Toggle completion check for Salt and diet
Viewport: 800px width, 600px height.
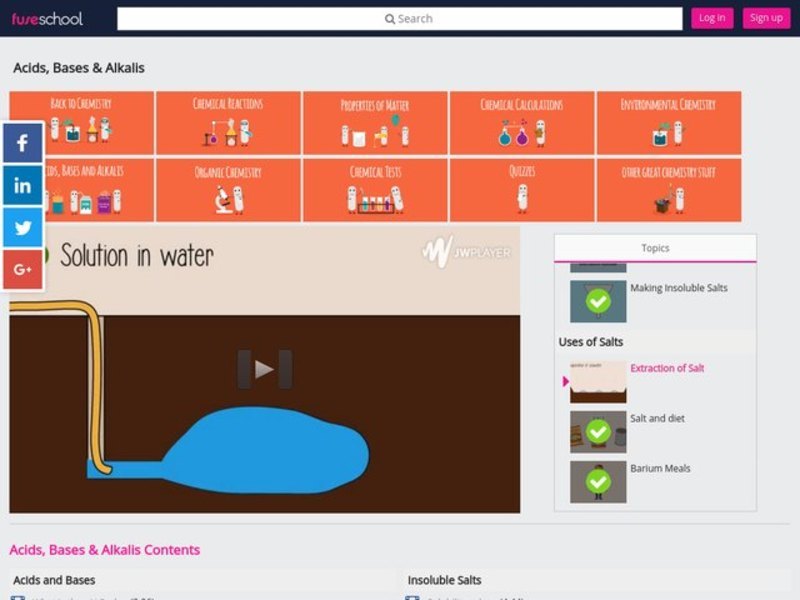[597, 430]
